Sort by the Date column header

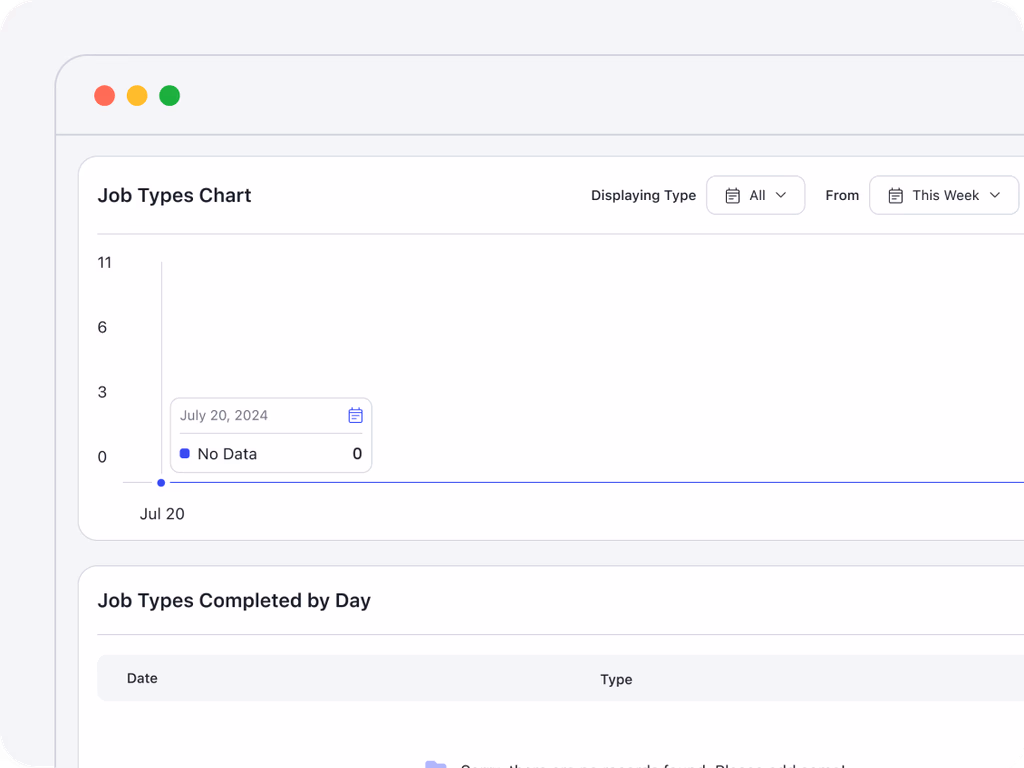tap(142, 678)
